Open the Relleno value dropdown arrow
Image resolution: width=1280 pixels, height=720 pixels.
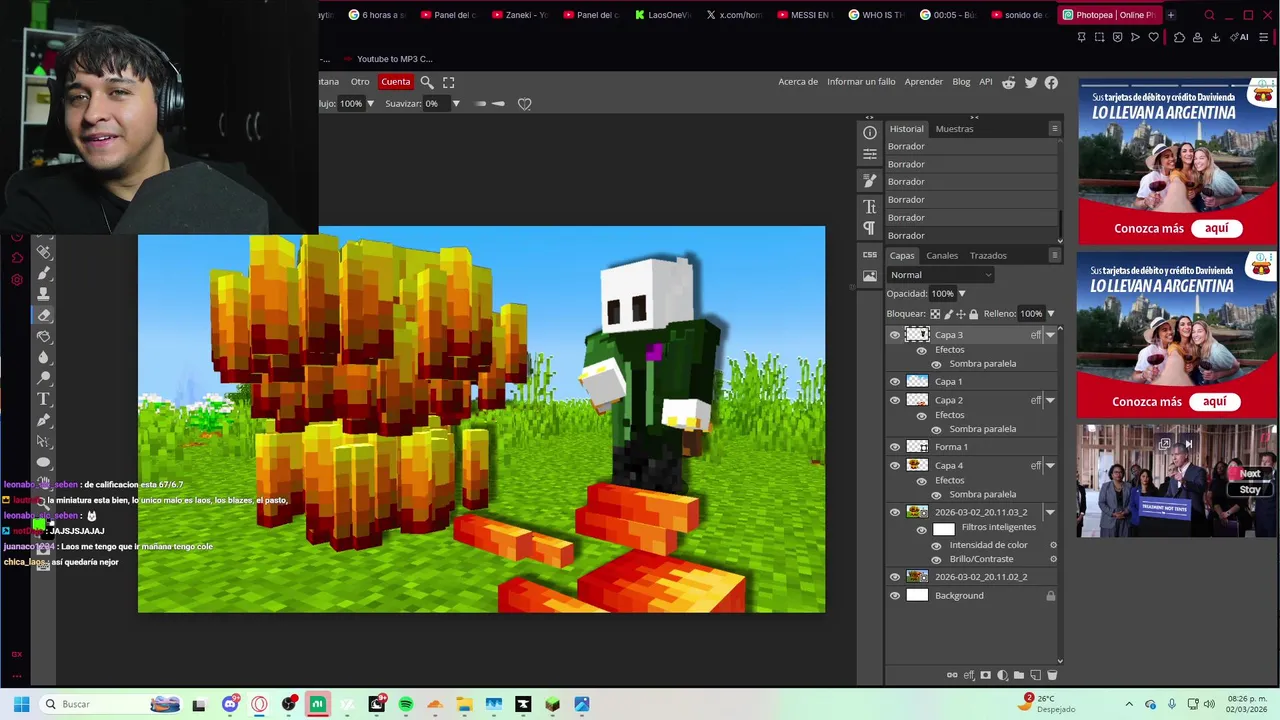click(x=1050, y=314)
